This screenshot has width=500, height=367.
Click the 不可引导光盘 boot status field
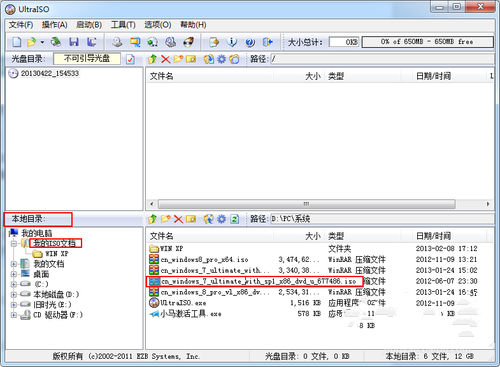pos(87,59)
